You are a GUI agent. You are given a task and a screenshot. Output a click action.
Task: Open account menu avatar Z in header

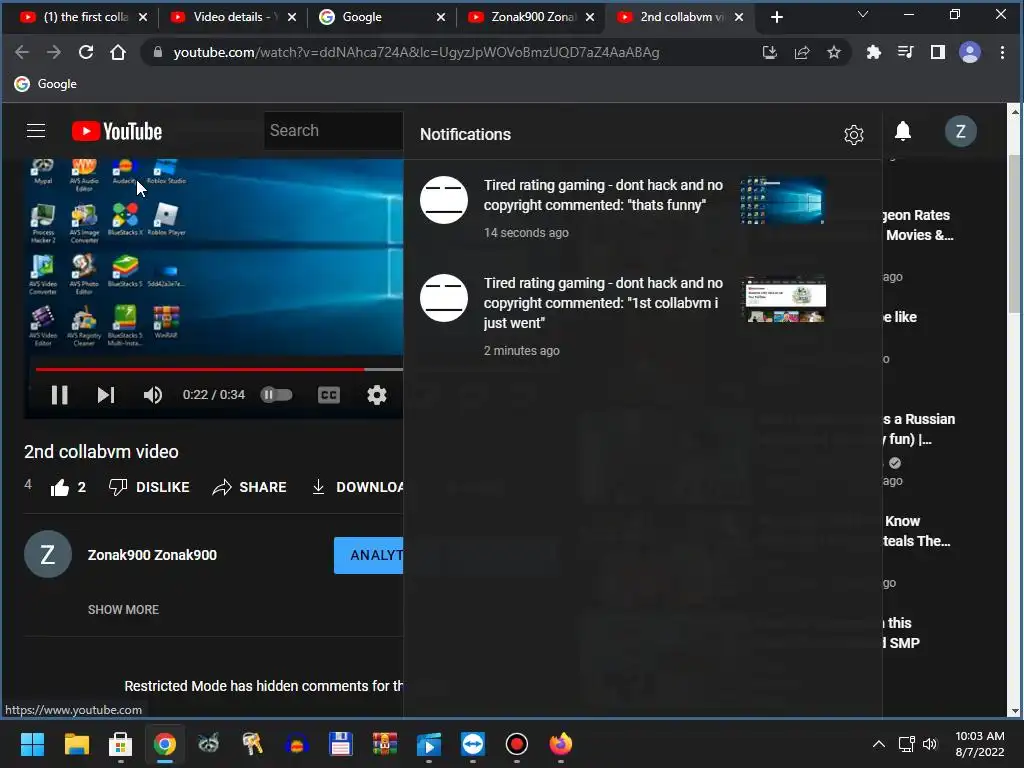click(x=961, y=131)
